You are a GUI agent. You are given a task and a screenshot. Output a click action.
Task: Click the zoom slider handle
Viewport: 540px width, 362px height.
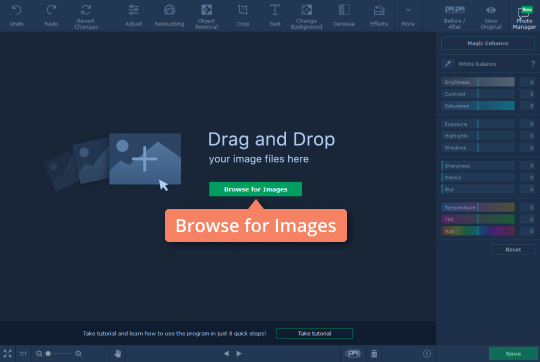click(x=48, y=353)
